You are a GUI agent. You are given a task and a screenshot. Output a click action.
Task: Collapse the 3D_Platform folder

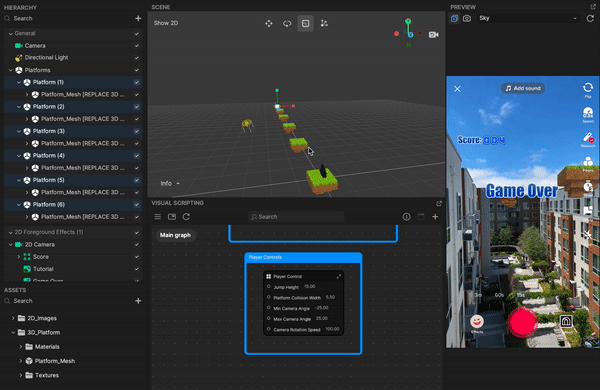(x=13, y=332)
